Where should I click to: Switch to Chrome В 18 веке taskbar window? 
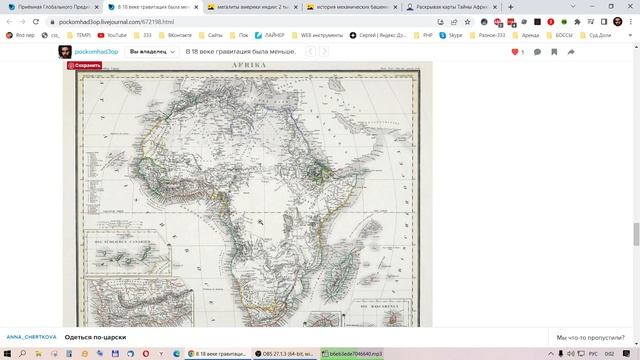218,353
